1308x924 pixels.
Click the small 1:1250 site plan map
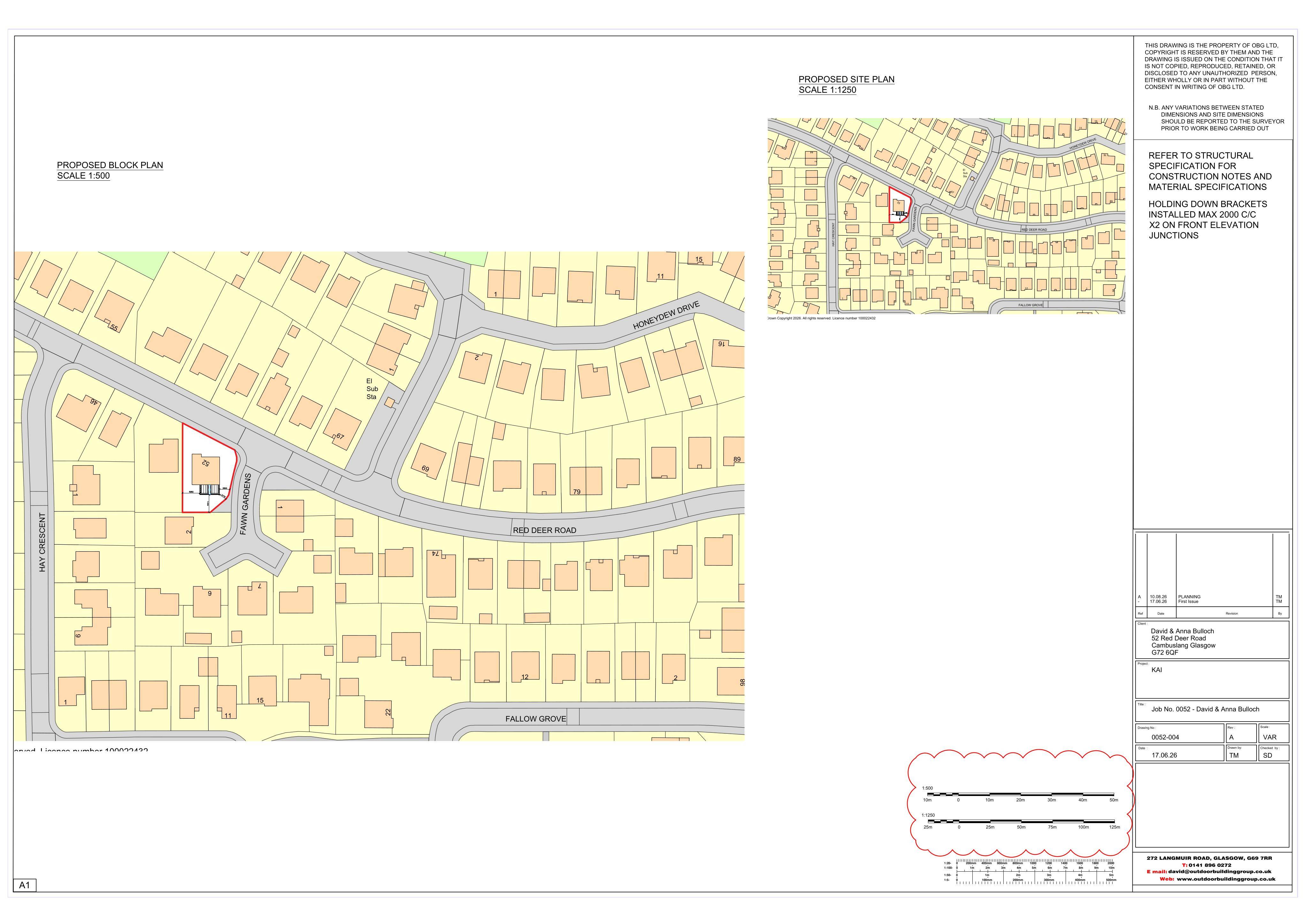tap(946, 216)
